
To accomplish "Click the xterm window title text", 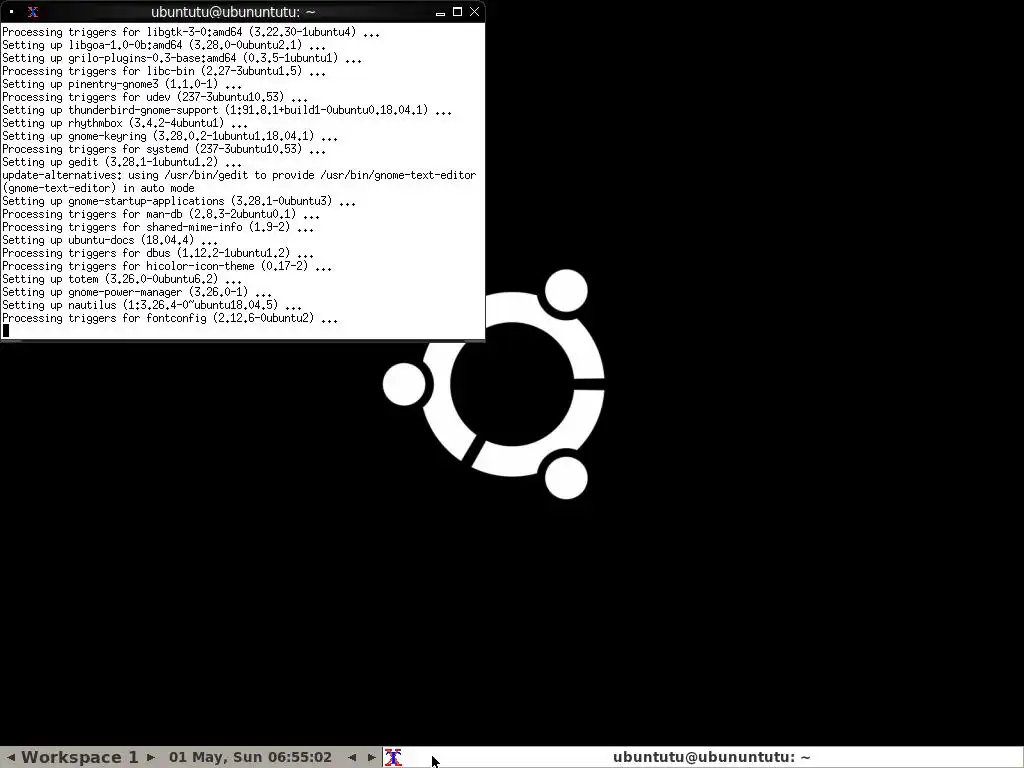I will [233, 12].
